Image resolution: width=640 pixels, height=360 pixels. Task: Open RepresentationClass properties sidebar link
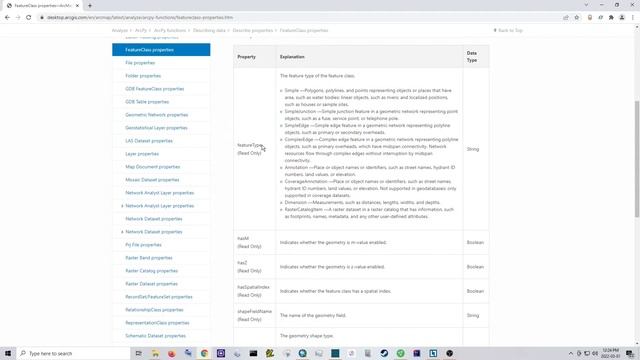click(157, 323)
